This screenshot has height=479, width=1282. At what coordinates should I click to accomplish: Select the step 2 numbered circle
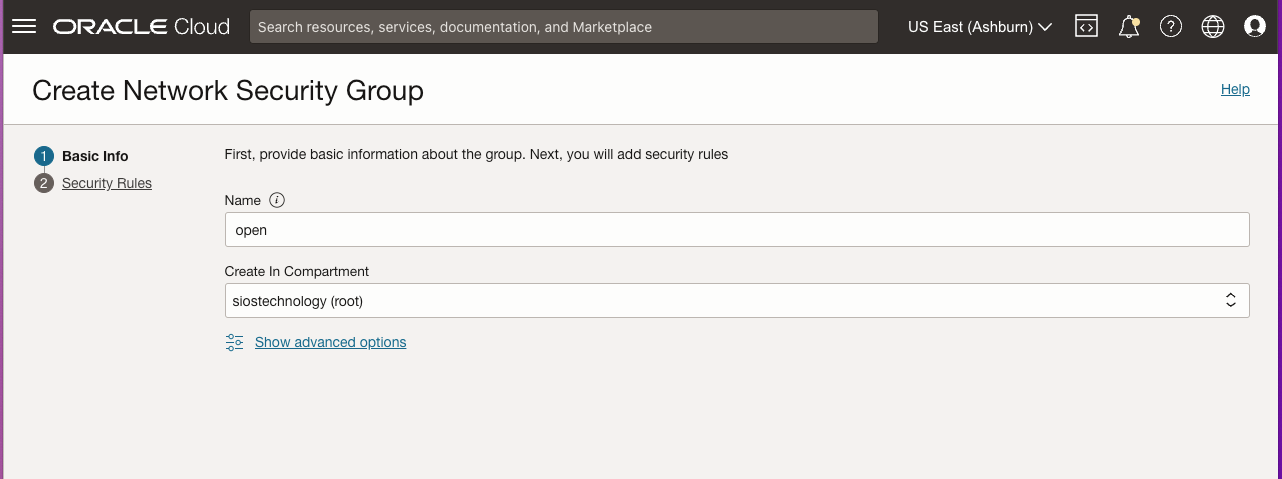(x=43, y=183)
